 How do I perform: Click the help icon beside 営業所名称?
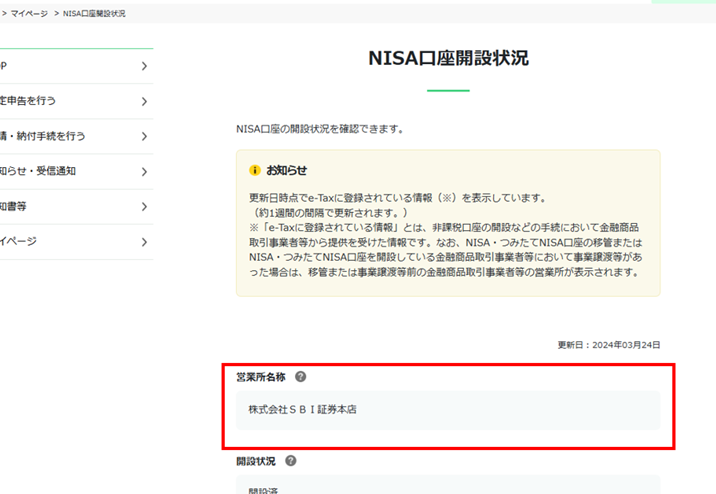[x=301, y=377]
